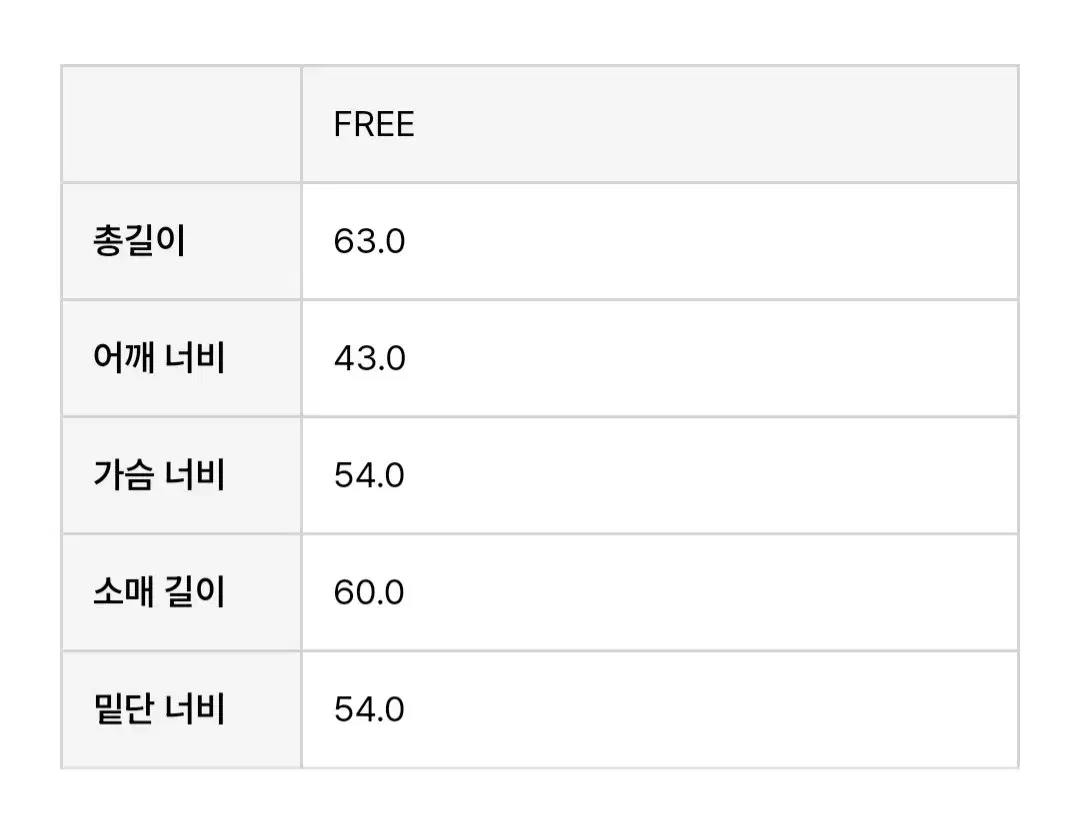Screen dimensions: 1080x825
Task: Select the 소매 길이 row label
Action: tap(158, 592)
